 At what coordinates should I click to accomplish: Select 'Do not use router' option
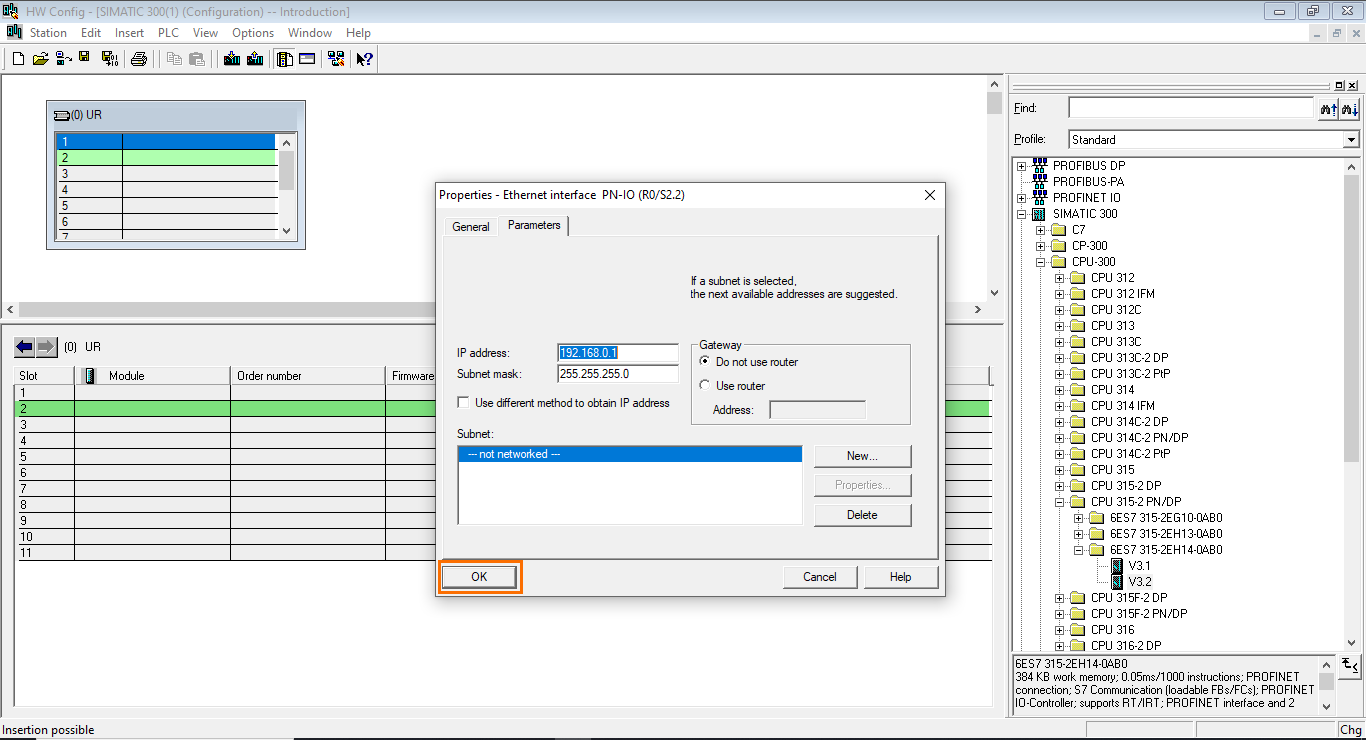[x=705, y=361]
